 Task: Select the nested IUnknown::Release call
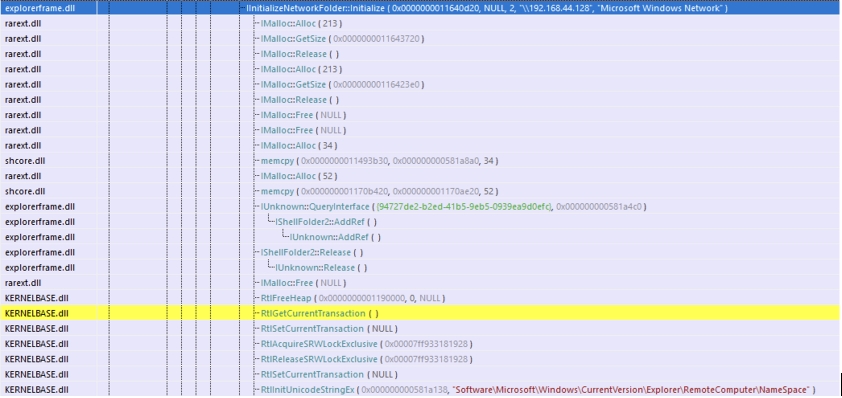click(322, 267)
